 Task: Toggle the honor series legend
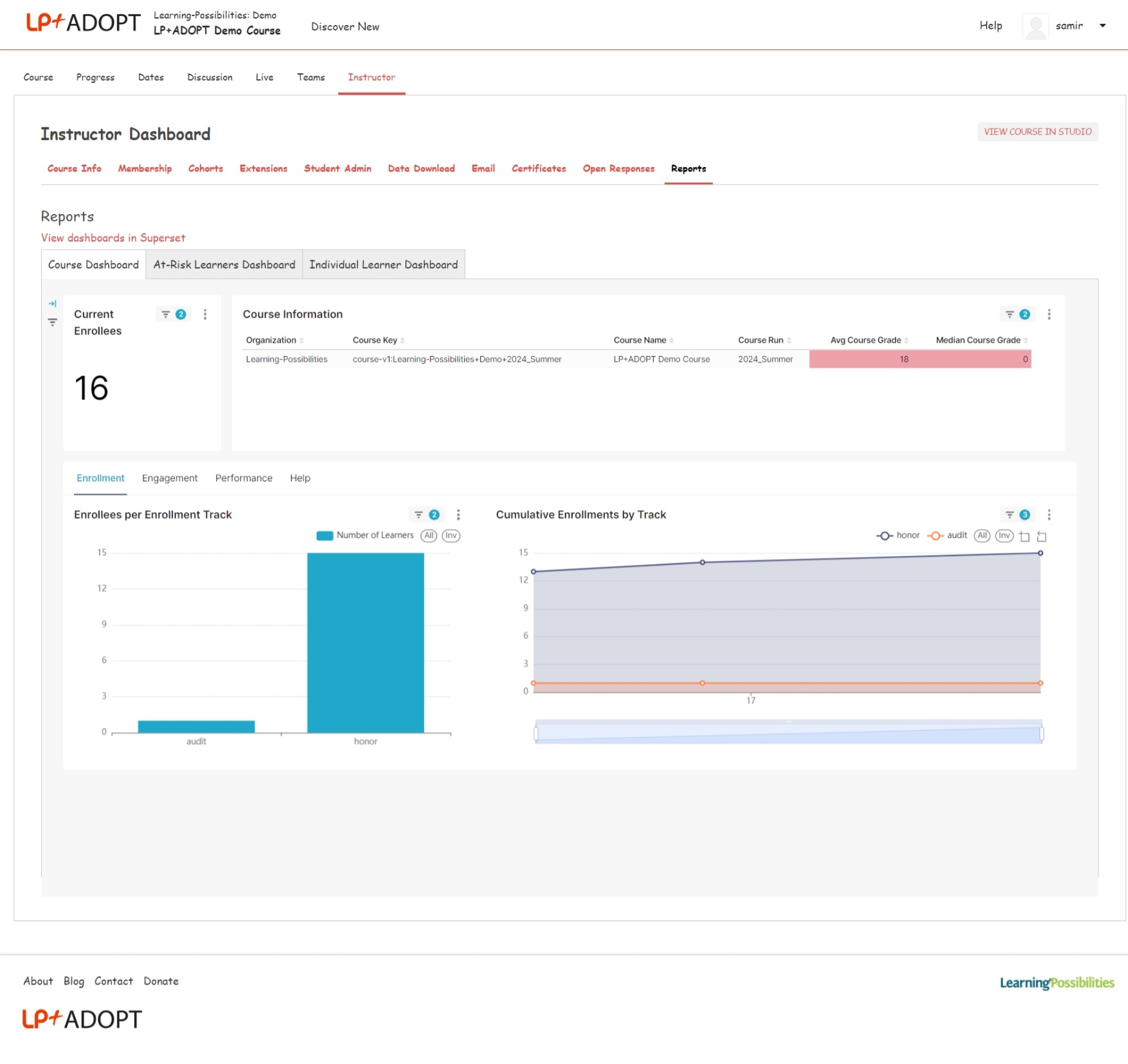pos(898,535)
